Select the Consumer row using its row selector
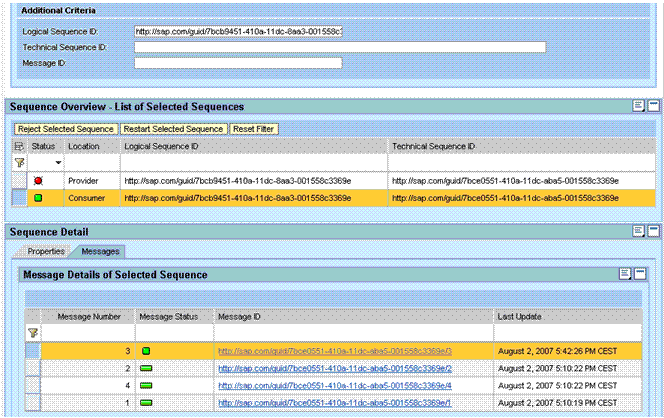The image size is (664, 418). tap(19, 198)
